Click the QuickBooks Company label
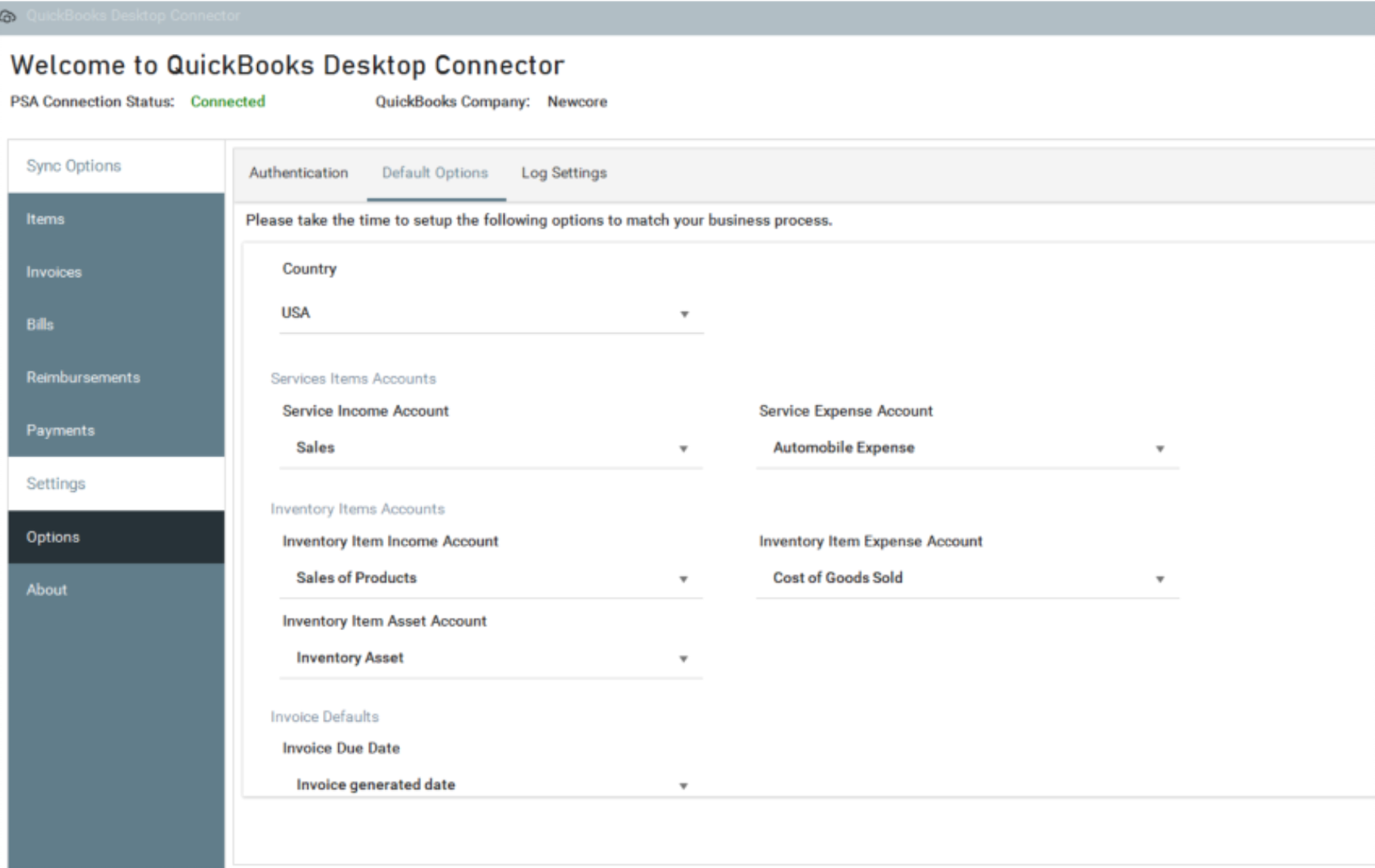The height and width of the screenshot is (868, 1375). (452, 102)
